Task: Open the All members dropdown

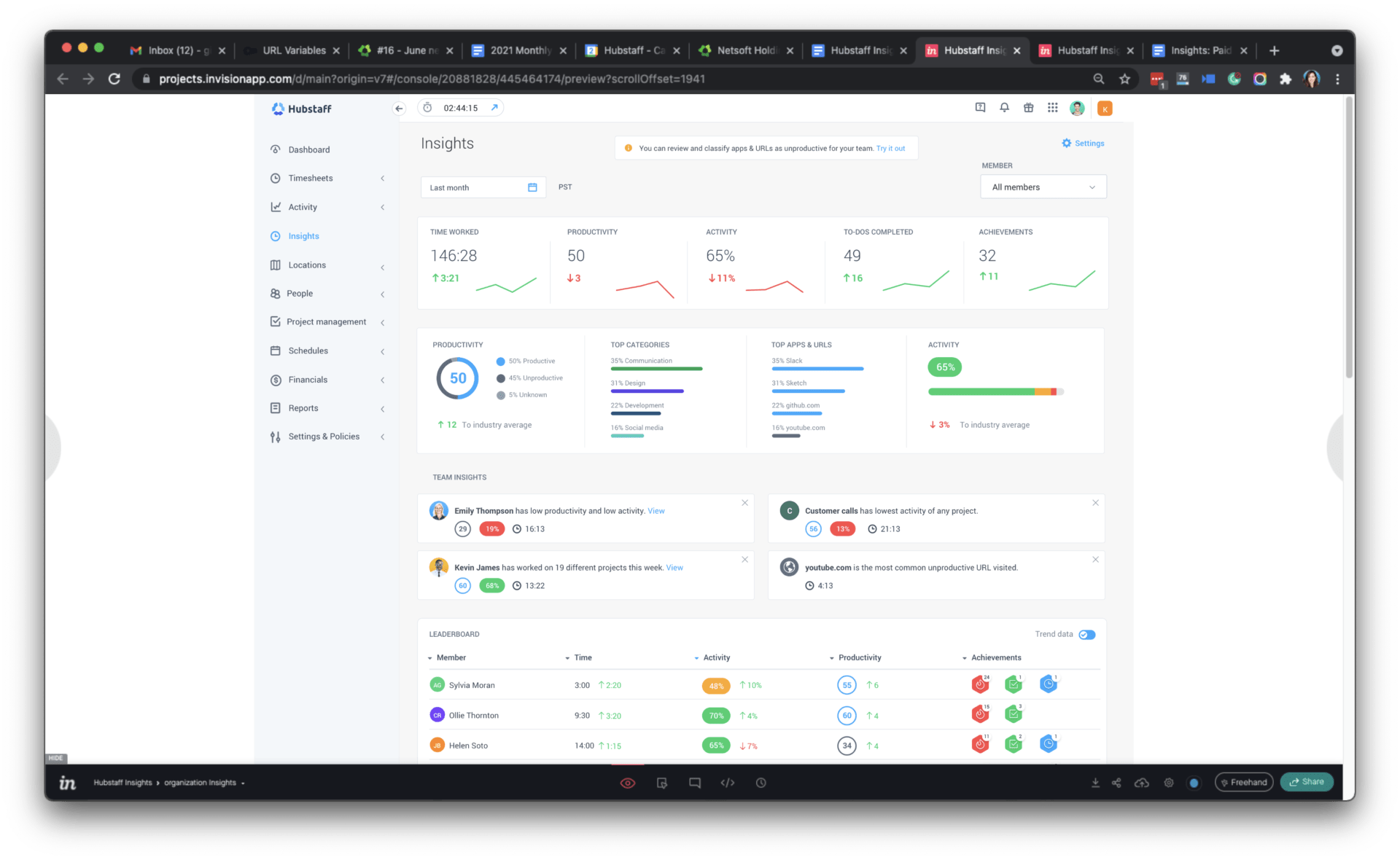Action: (1043, 187)
